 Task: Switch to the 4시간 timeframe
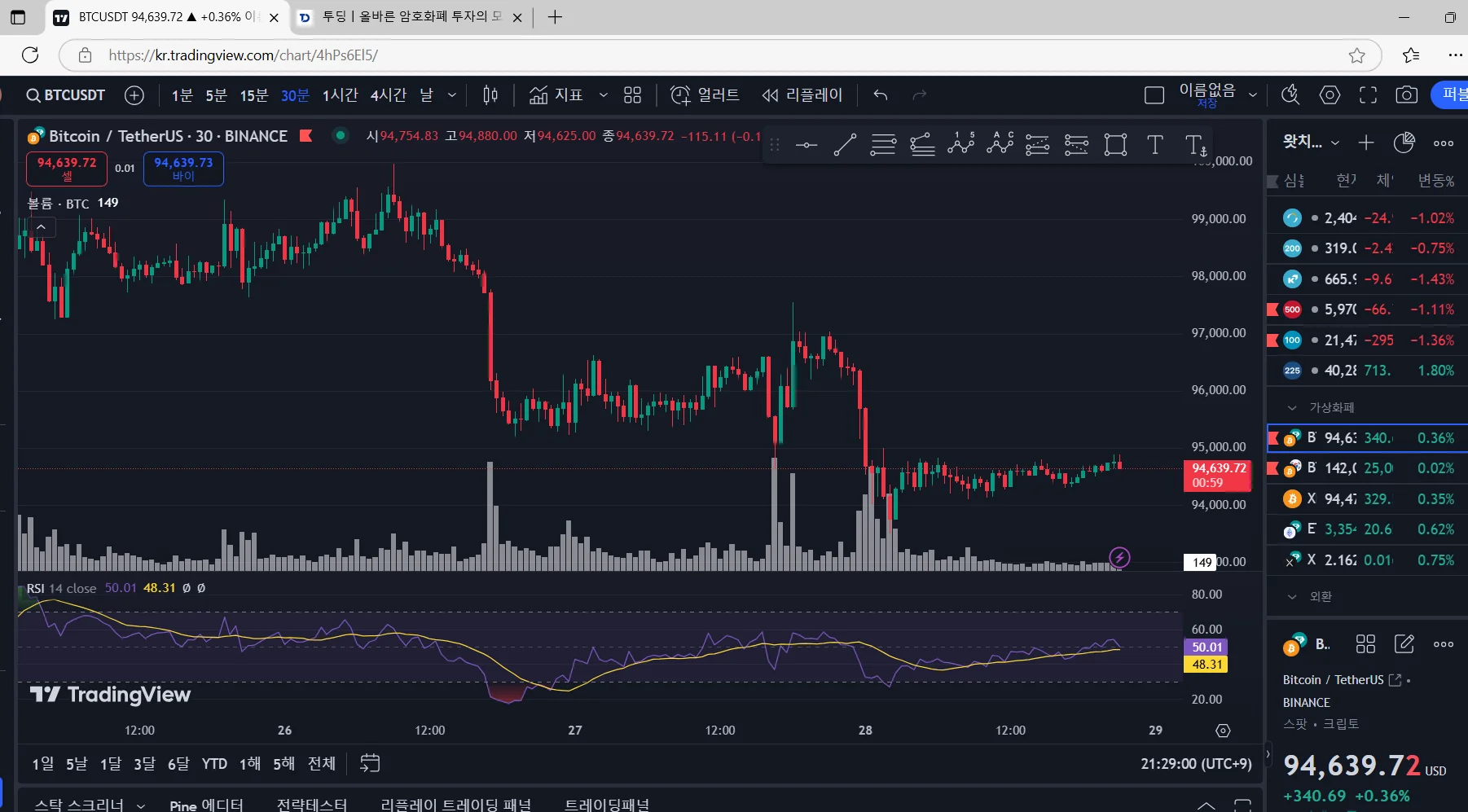pyautogui.click(x=388, y=95)
